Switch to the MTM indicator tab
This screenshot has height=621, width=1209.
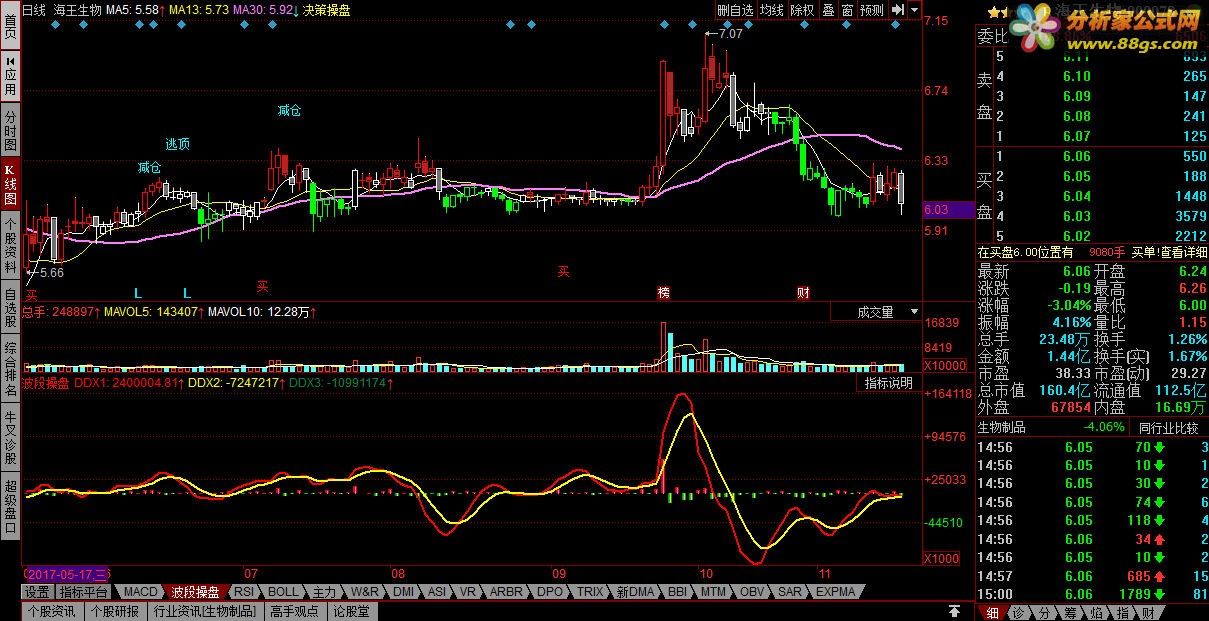coord(713,592)
